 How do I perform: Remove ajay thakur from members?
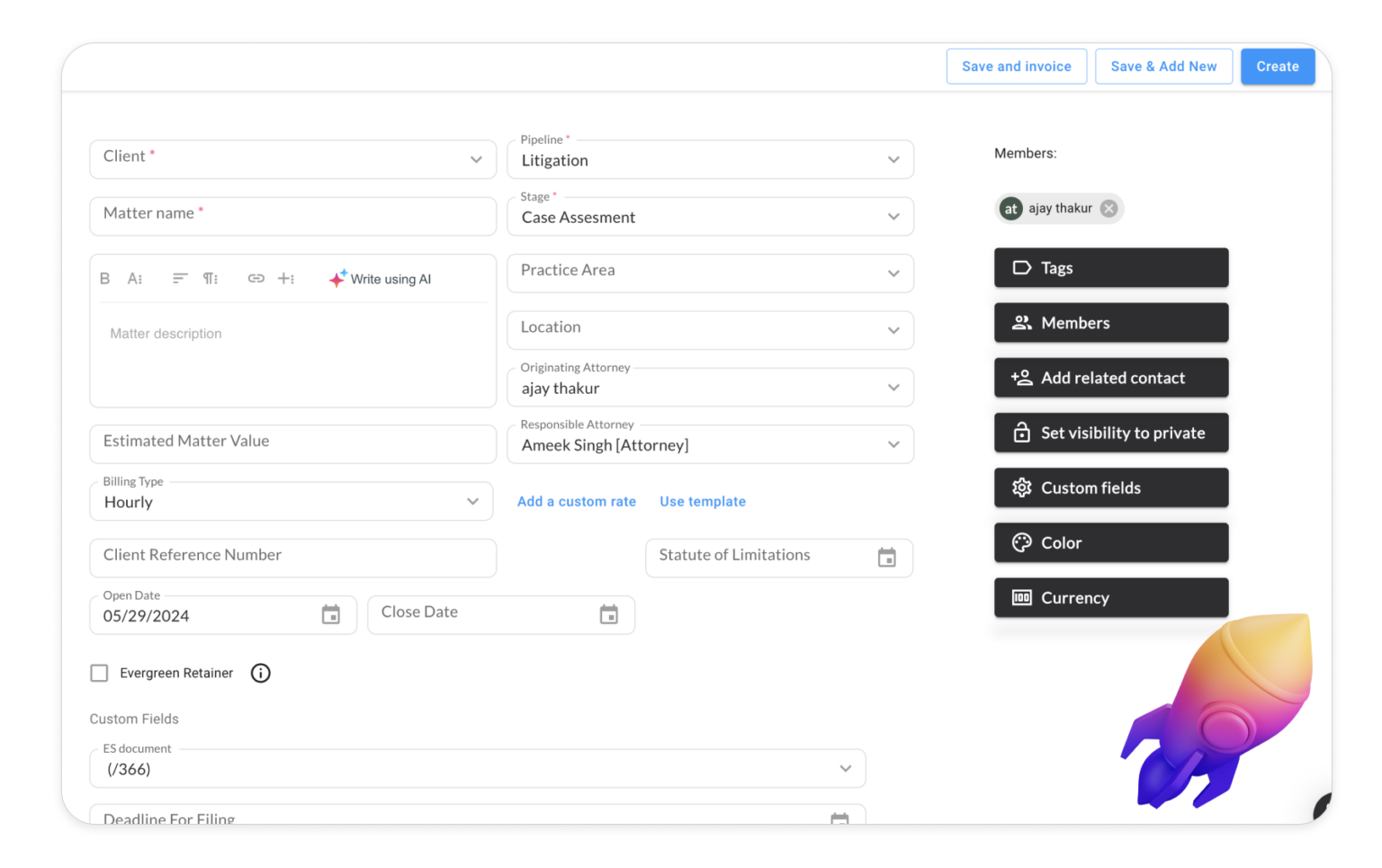point(1109,209)
